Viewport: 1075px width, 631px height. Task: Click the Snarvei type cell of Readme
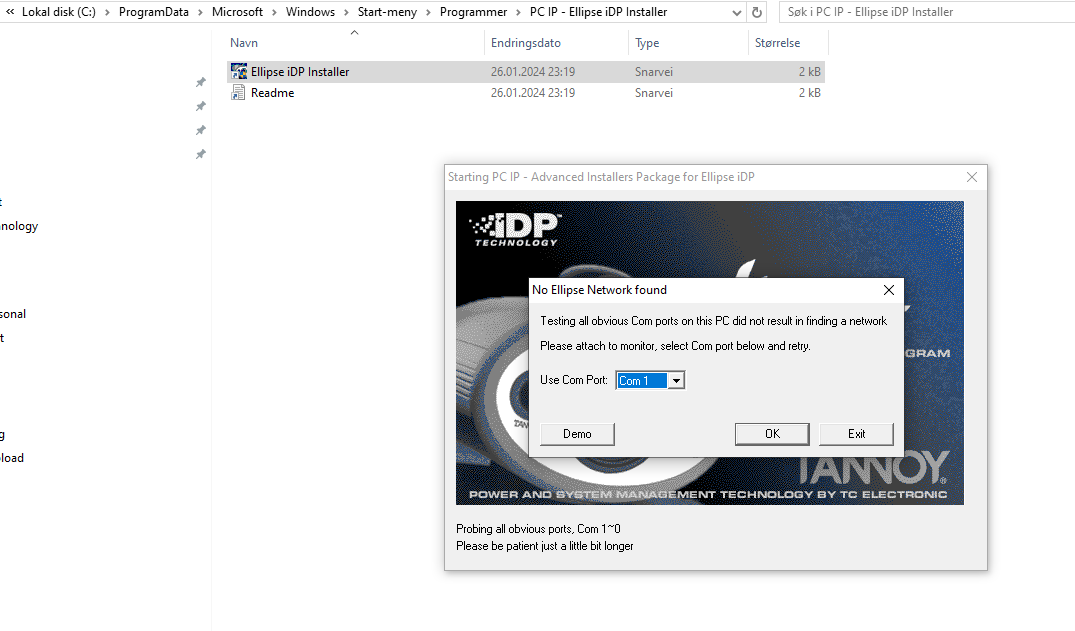tap(653, 93)
